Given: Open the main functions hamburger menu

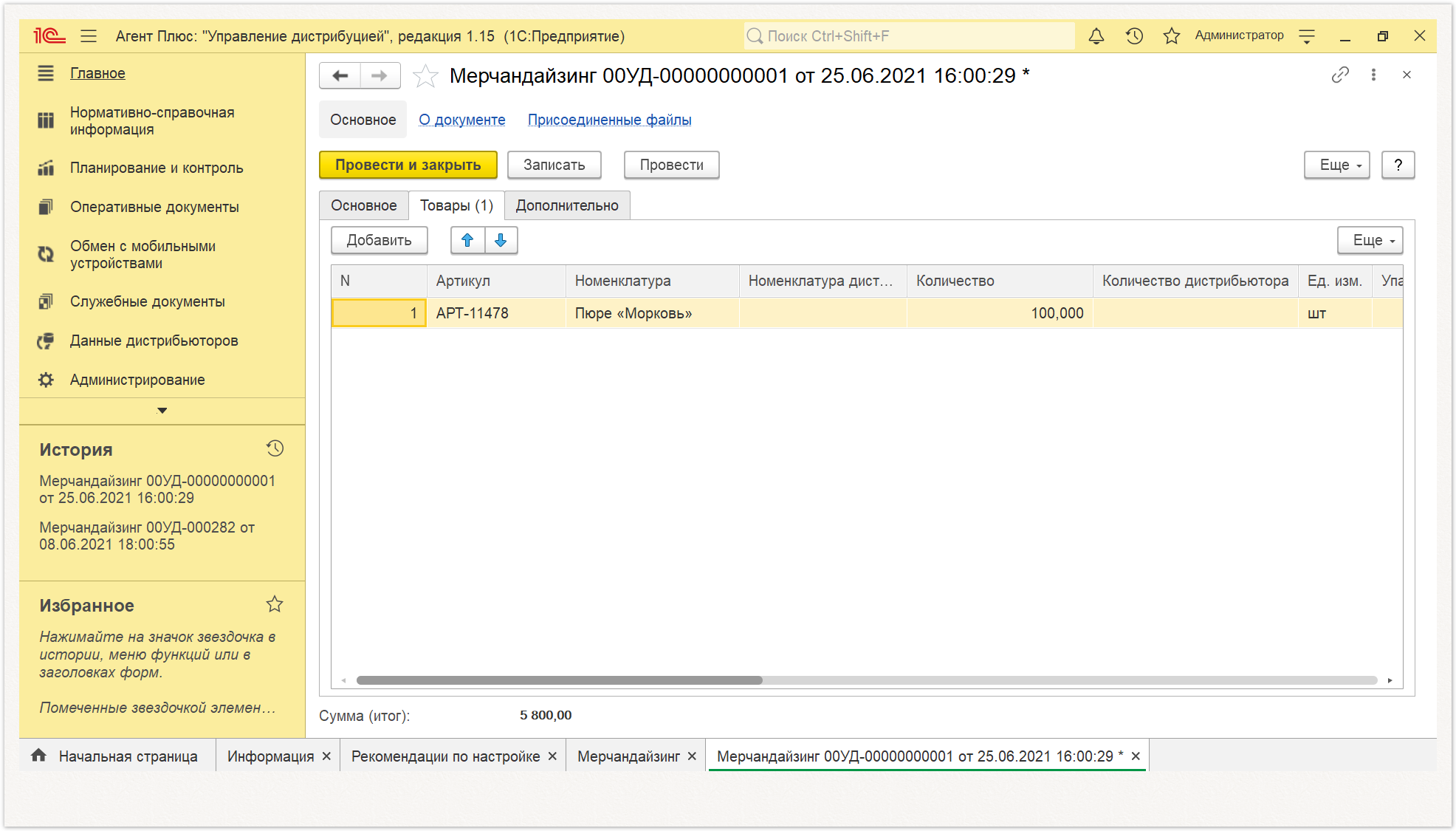Looking at the screenshot, I should point(89,35).
